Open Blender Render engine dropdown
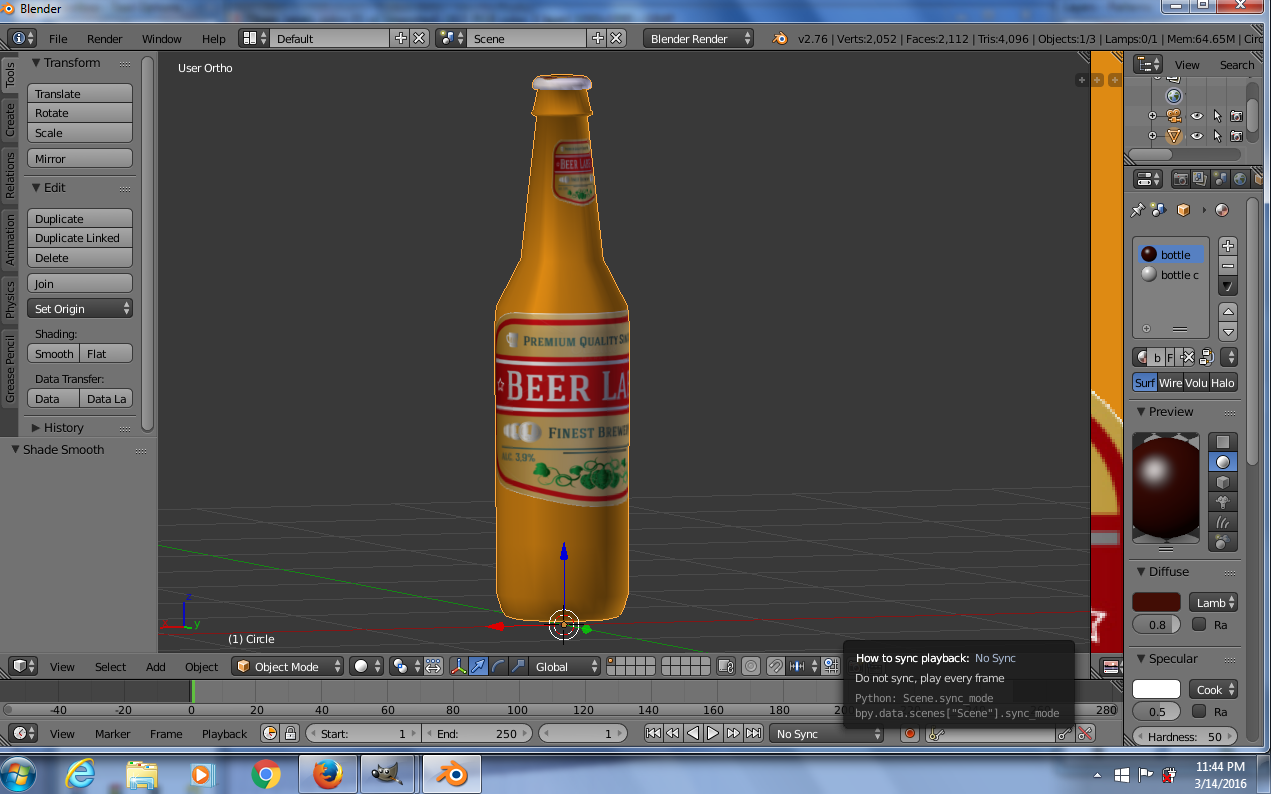1280x800 pixels. point(698,38)
